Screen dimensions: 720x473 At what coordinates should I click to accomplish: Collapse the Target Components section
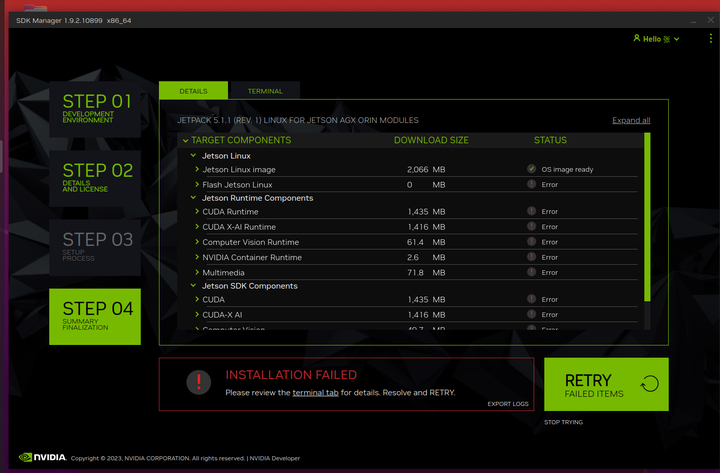click(x=186, y=141)
